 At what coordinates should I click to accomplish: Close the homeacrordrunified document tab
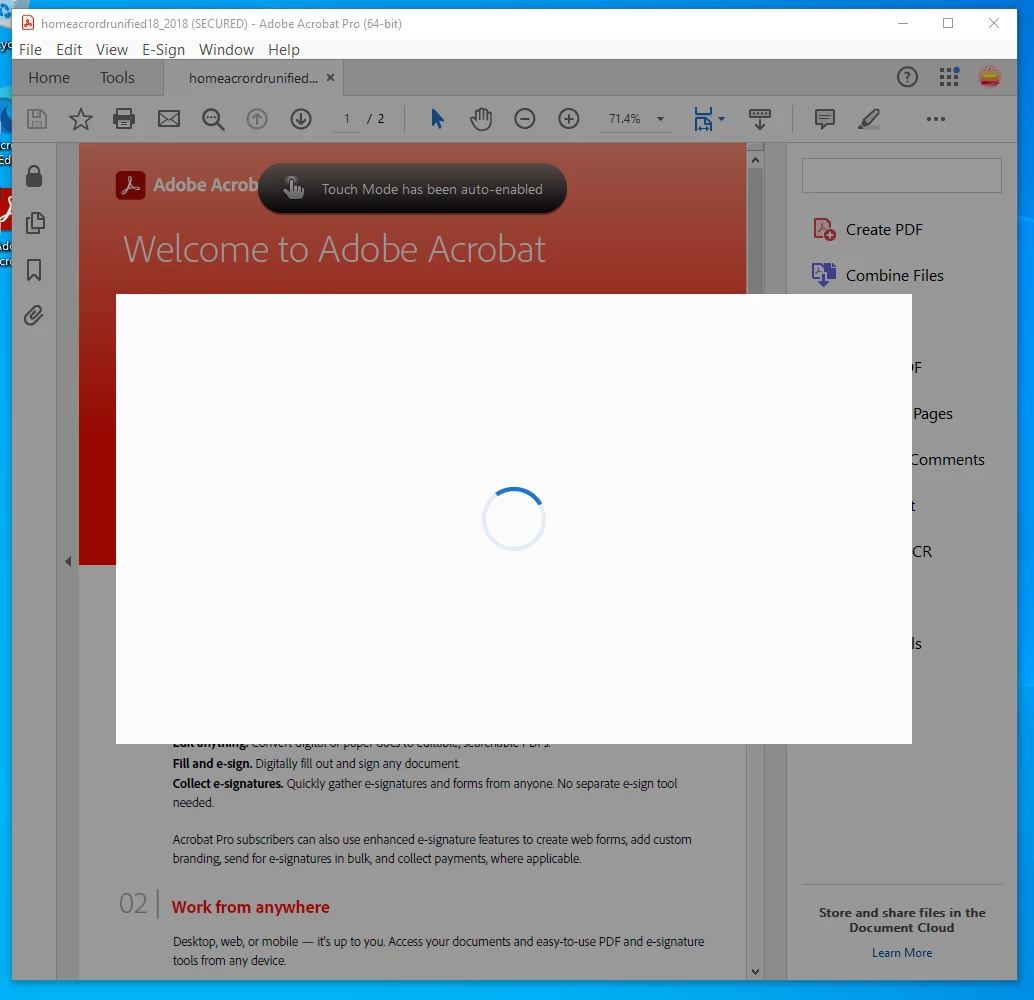[x=330, y=78]
